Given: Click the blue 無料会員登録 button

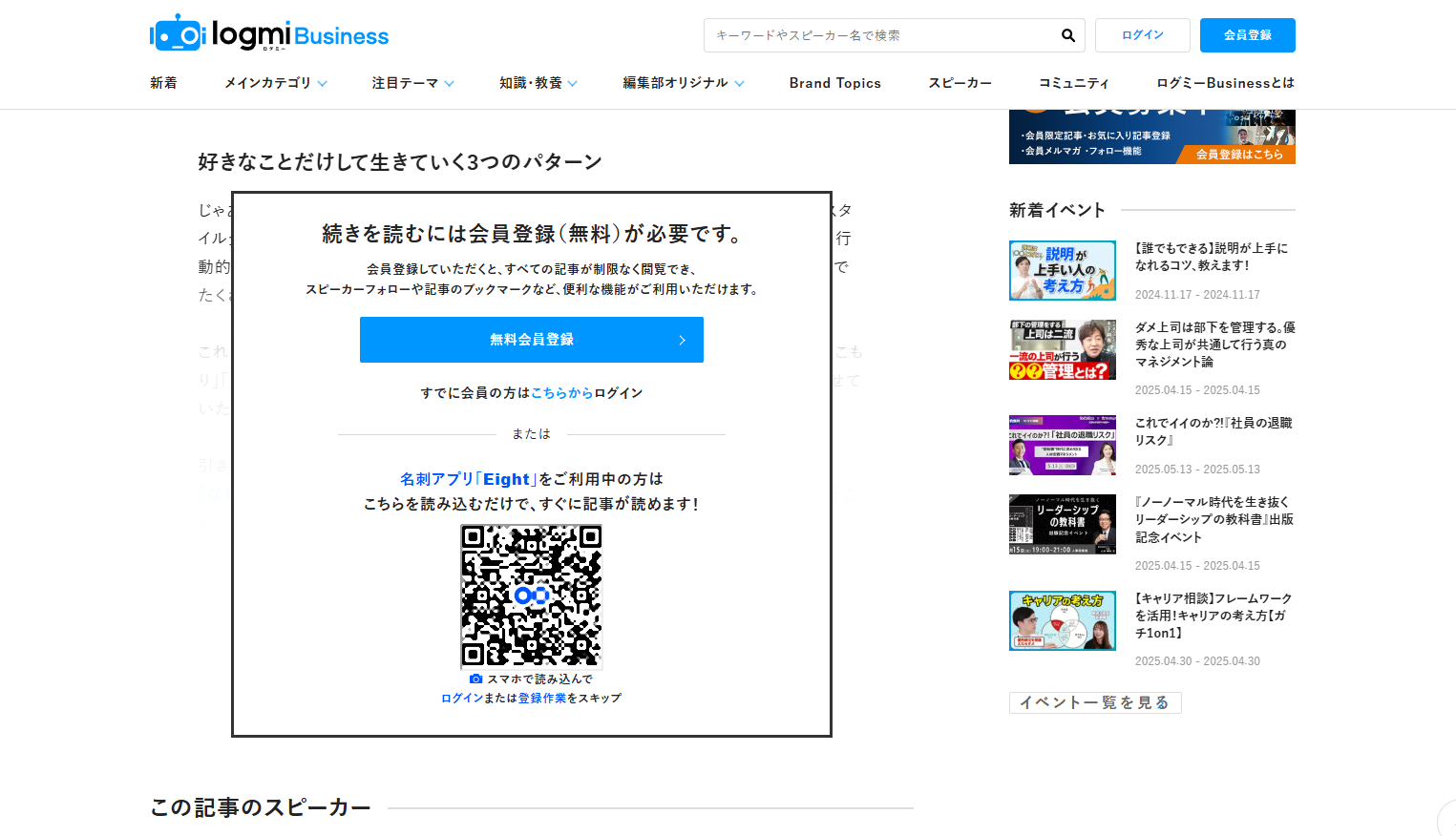Looking at the screenshot, I should point(532,340).
